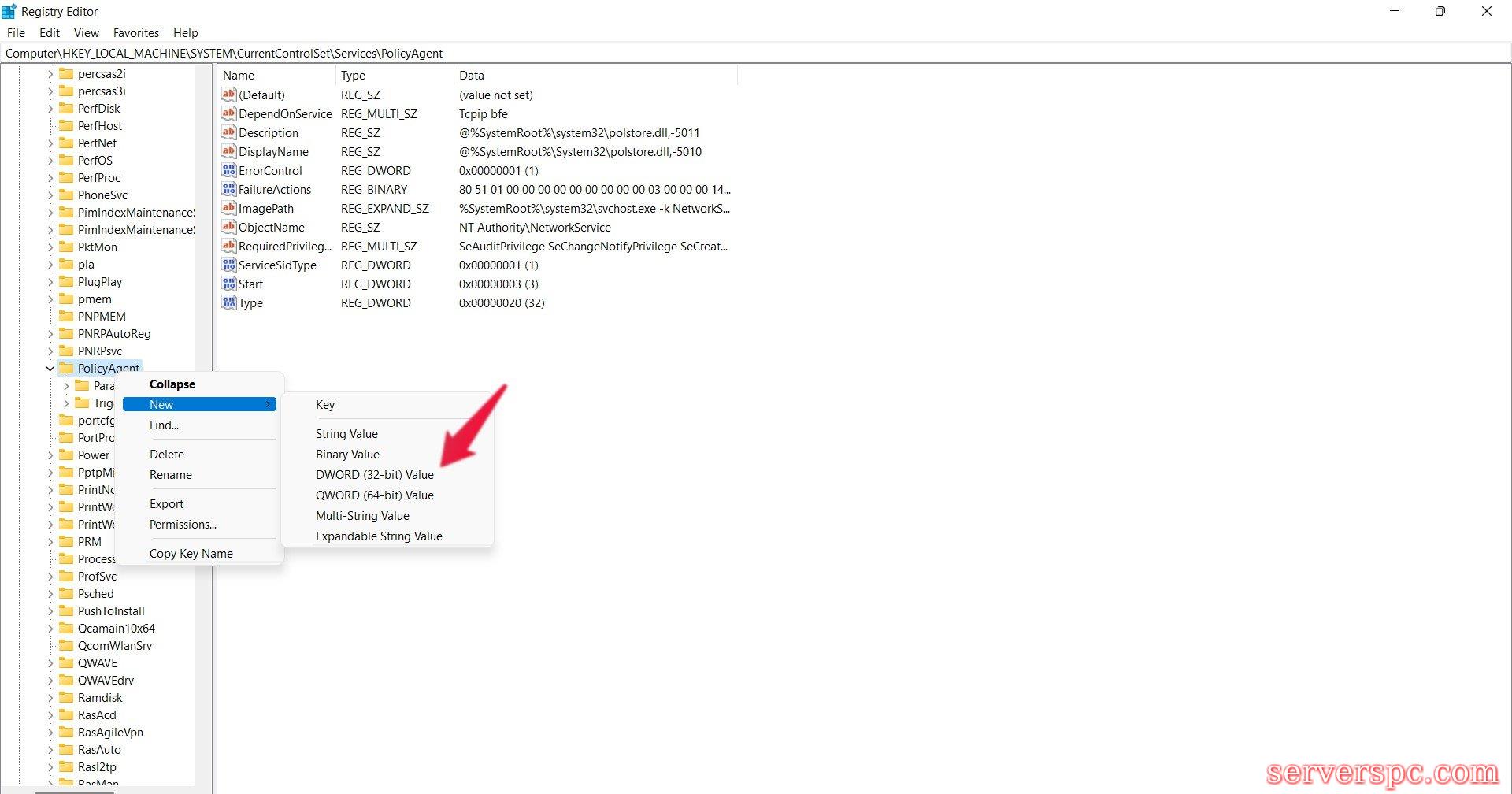Click the ImagePath string value icon
This screenshot has width=1512, height=794.
228,208
